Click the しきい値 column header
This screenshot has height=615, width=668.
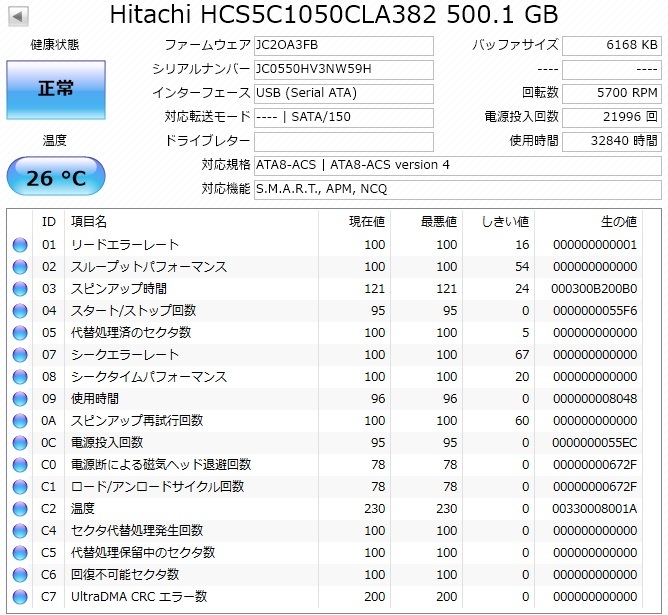(x=498, y=222)
